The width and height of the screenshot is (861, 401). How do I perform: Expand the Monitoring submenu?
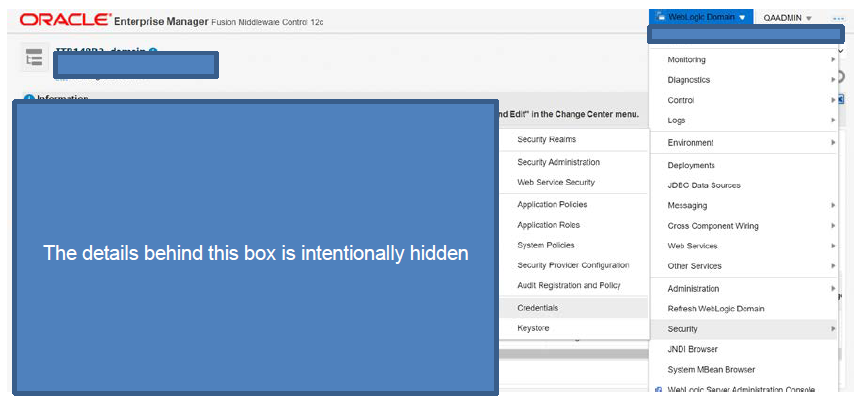point(743,59)
